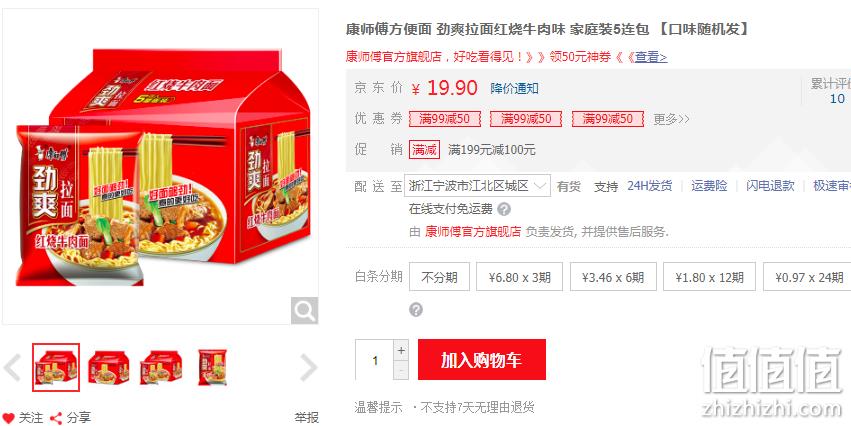This screenshot has height=426, width=851.
Task: Click the 满减 promotion tag
Action: click(424, 149)
